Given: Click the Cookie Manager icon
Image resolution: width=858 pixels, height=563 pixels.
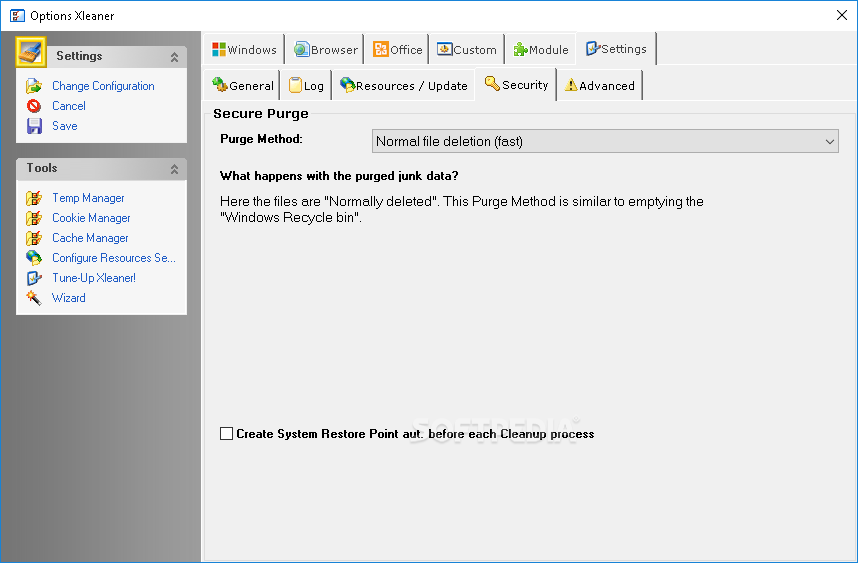Looking at the screenshot, I should click(34, 218).
